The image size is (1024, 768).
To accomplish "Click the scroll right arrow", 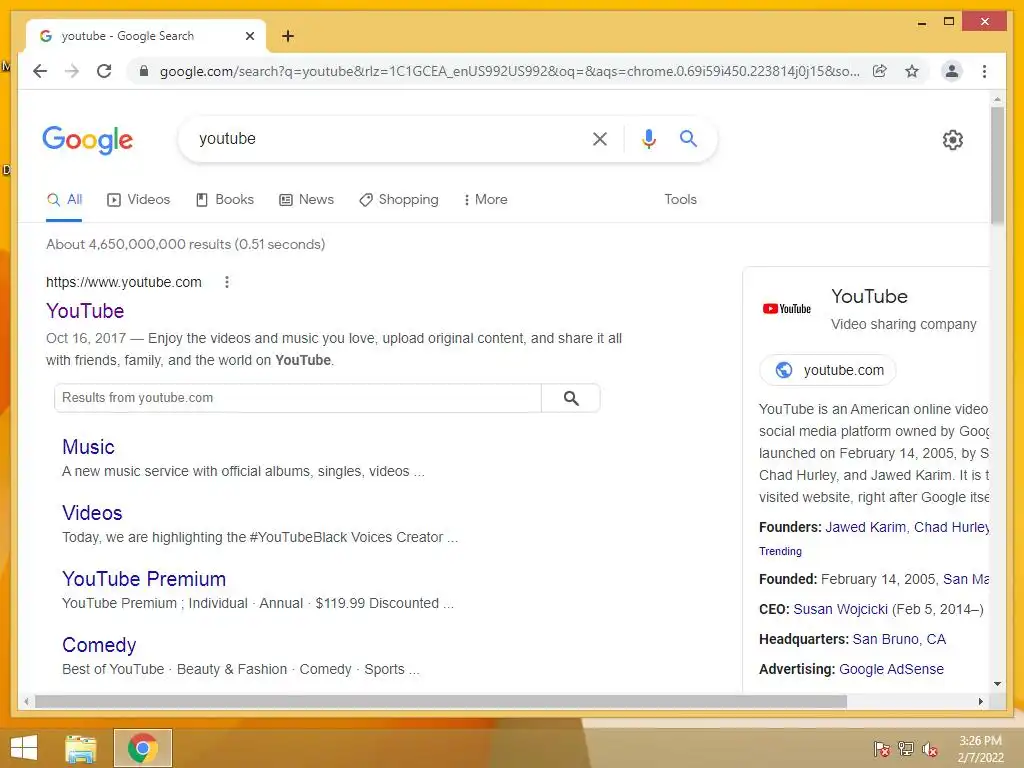I will 980,702.
